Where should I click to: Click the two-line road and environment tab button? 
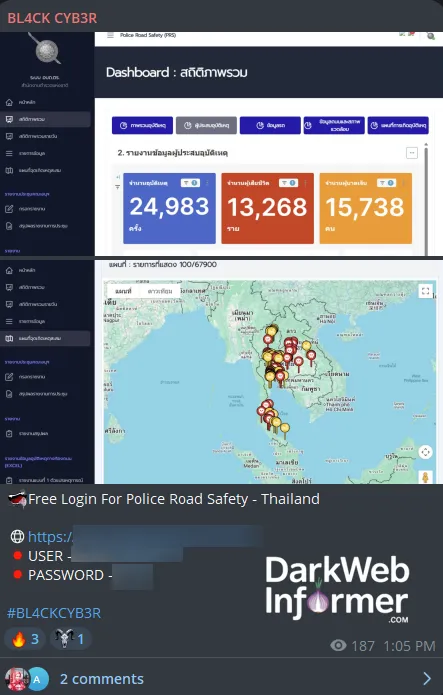334,125
